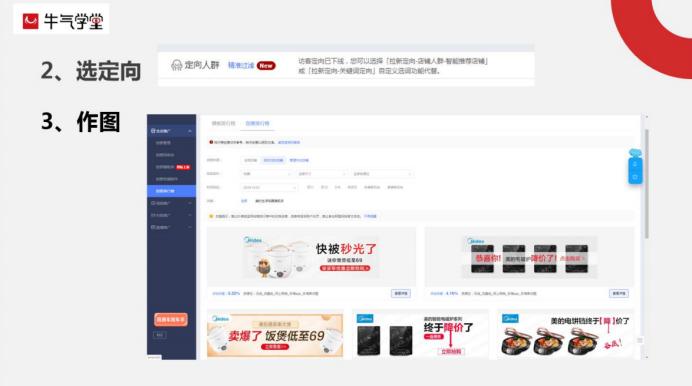The height and width of the screenshot is (386, 692).
Task: Choose the blue third filter option
Action: tap(299, 160)
